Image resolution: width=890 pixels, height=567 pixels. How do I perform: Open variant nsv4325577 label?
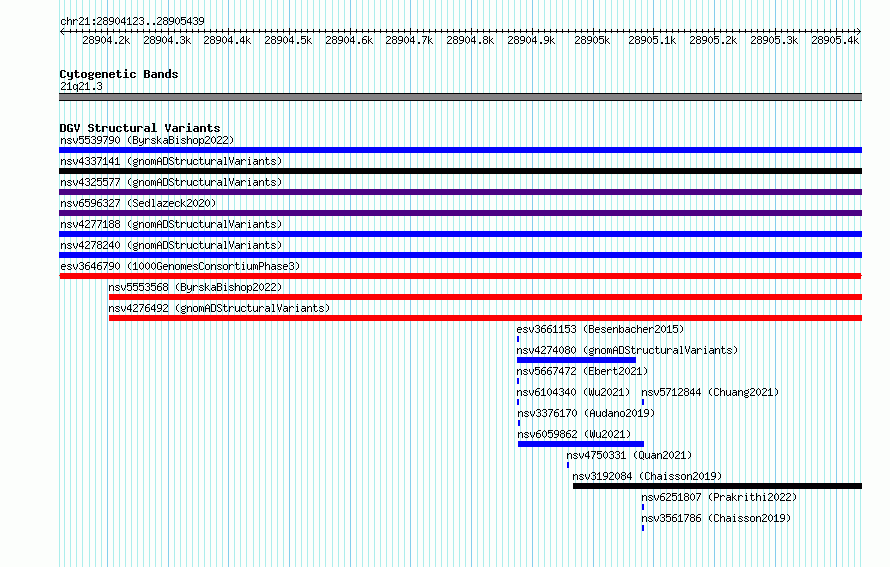pos(171,182)
